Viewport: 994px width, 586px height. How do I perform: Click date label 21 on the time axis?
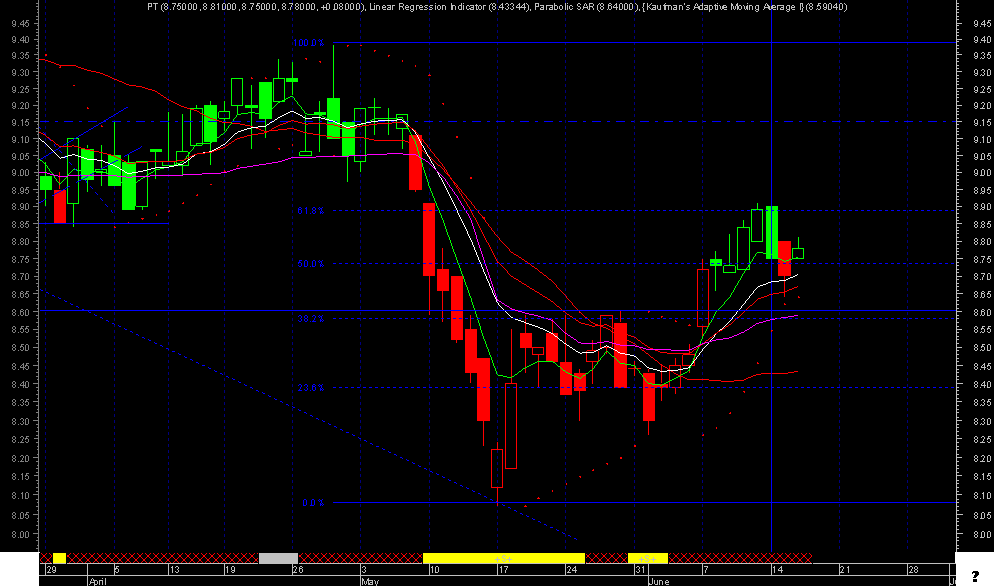coord(845,570)
